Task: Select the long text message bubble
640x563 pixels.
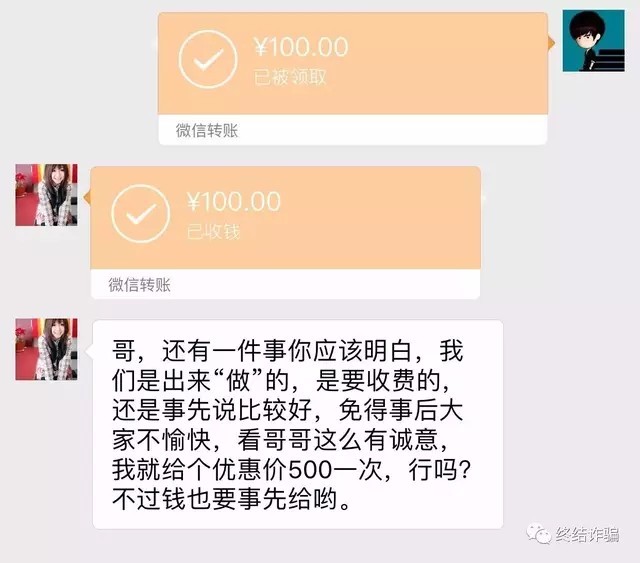Action: (298, 425)
